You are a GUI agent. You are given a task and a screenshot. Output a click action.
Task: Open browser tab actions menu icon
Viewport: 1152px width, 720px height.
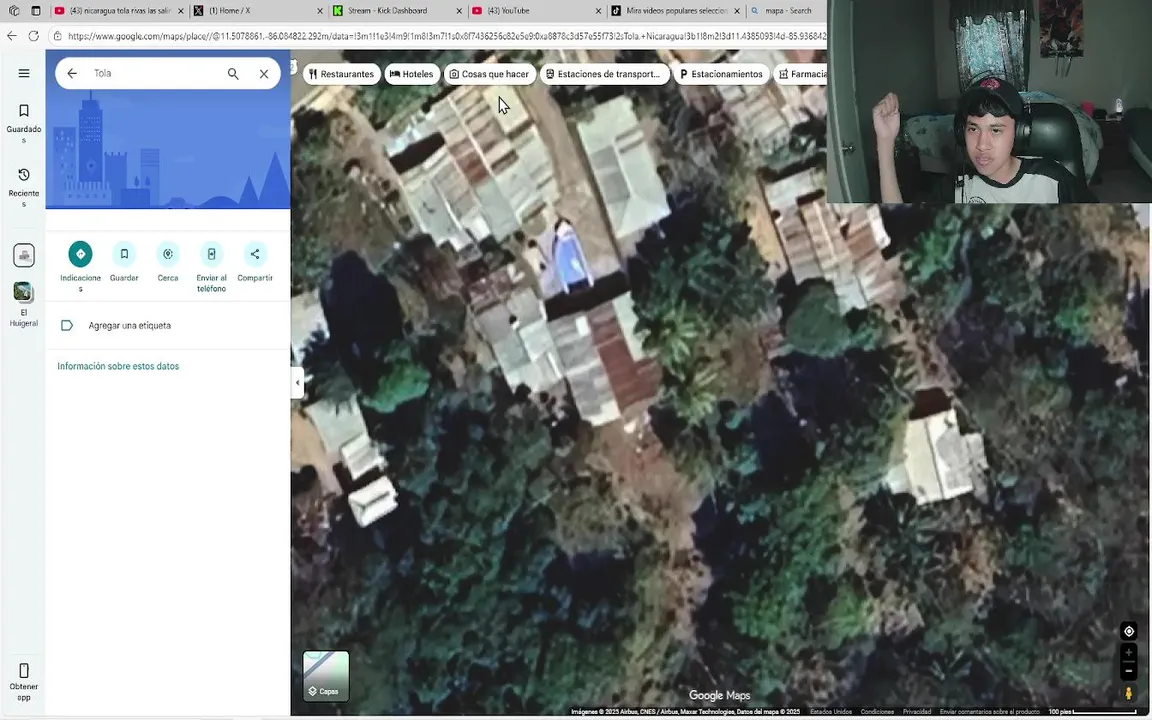[x=35, y=11]
